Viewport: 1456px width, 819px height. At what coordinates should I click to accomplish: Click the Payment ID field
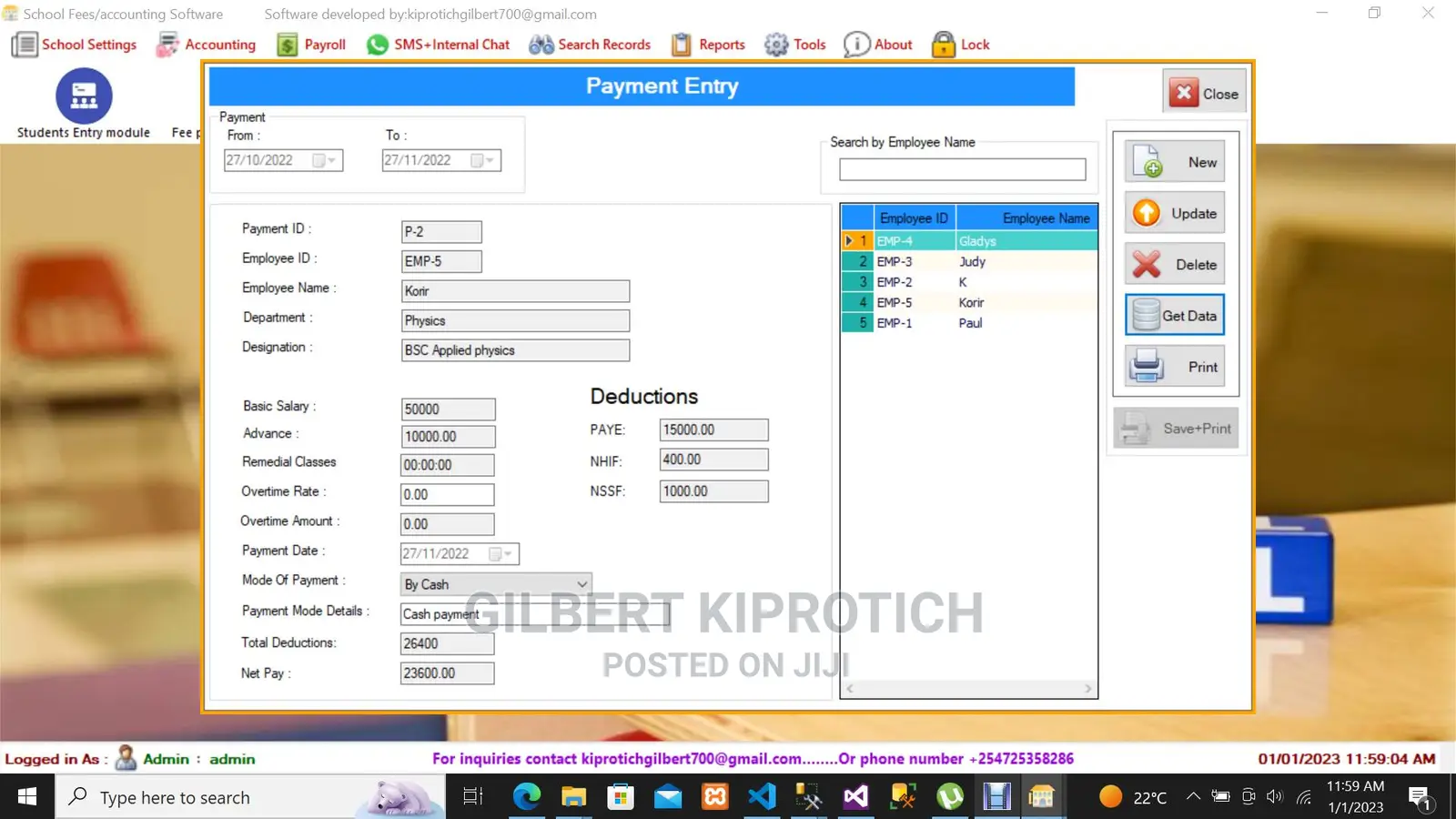point(441,232)
